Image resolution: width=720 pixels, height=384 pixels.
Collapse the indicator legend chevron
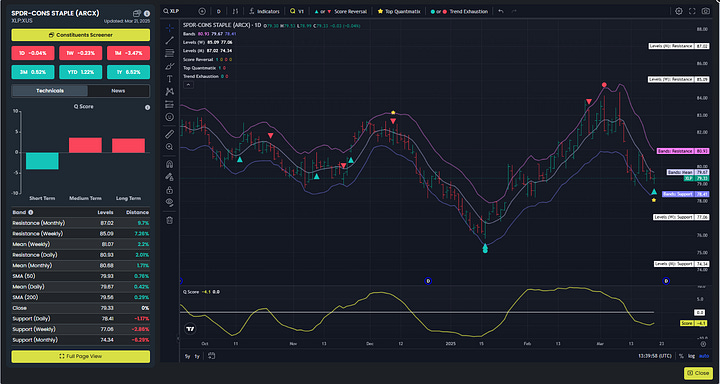pyautogui.click(x=188, y=85)
